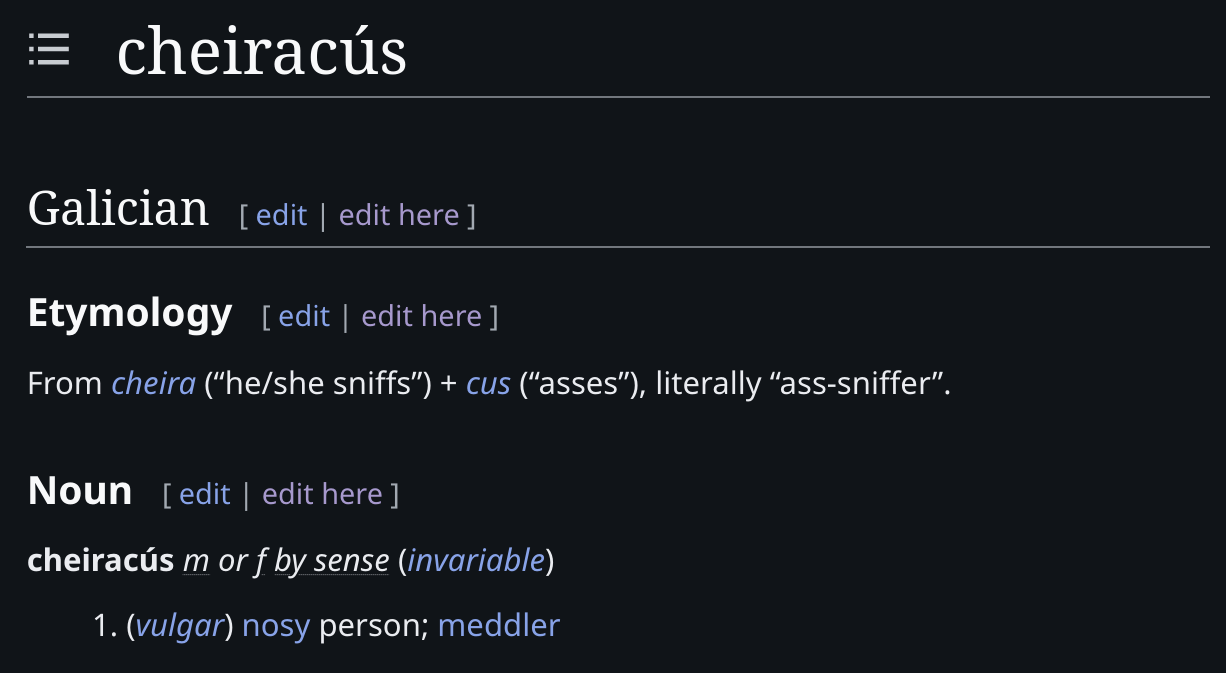Click the 'edit' link beside Galician

tap(282, 215)
